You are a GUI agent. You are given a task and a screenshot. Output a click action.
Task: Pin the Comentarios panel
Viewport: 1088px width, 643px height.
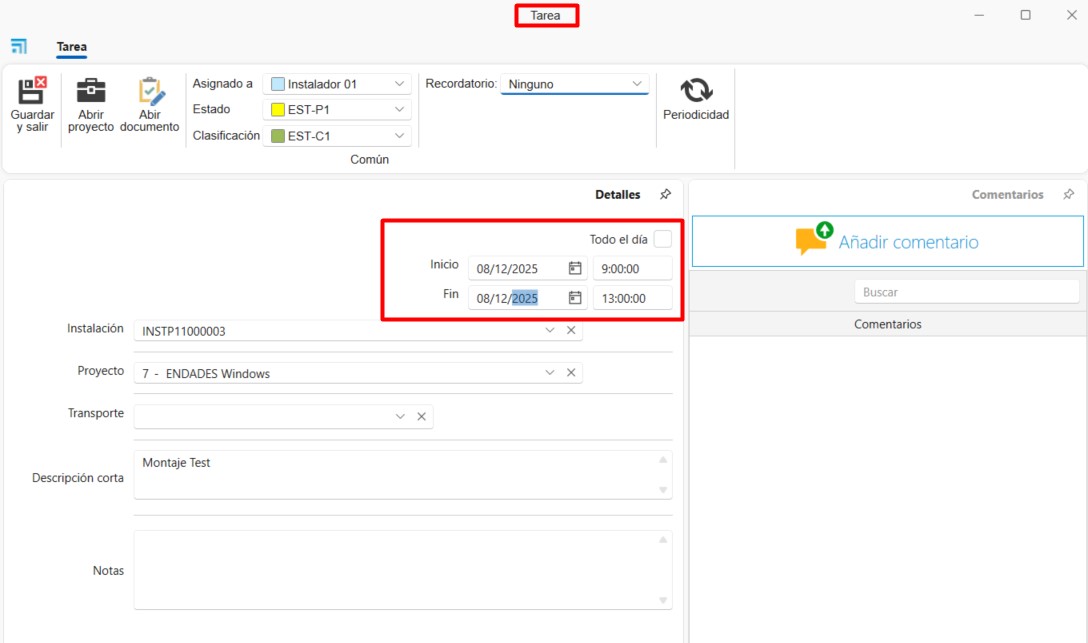coord(1068,195)
